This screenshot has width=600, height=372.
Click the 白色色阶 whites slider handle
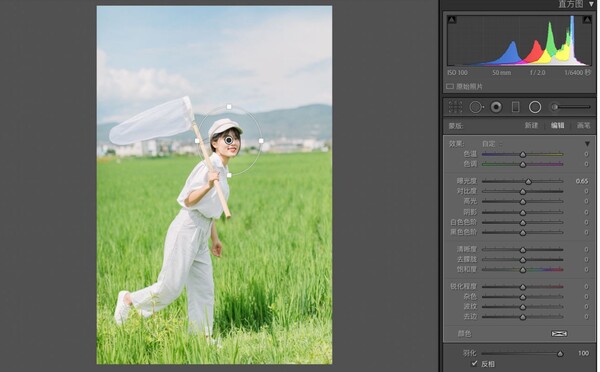coord(523,222)
